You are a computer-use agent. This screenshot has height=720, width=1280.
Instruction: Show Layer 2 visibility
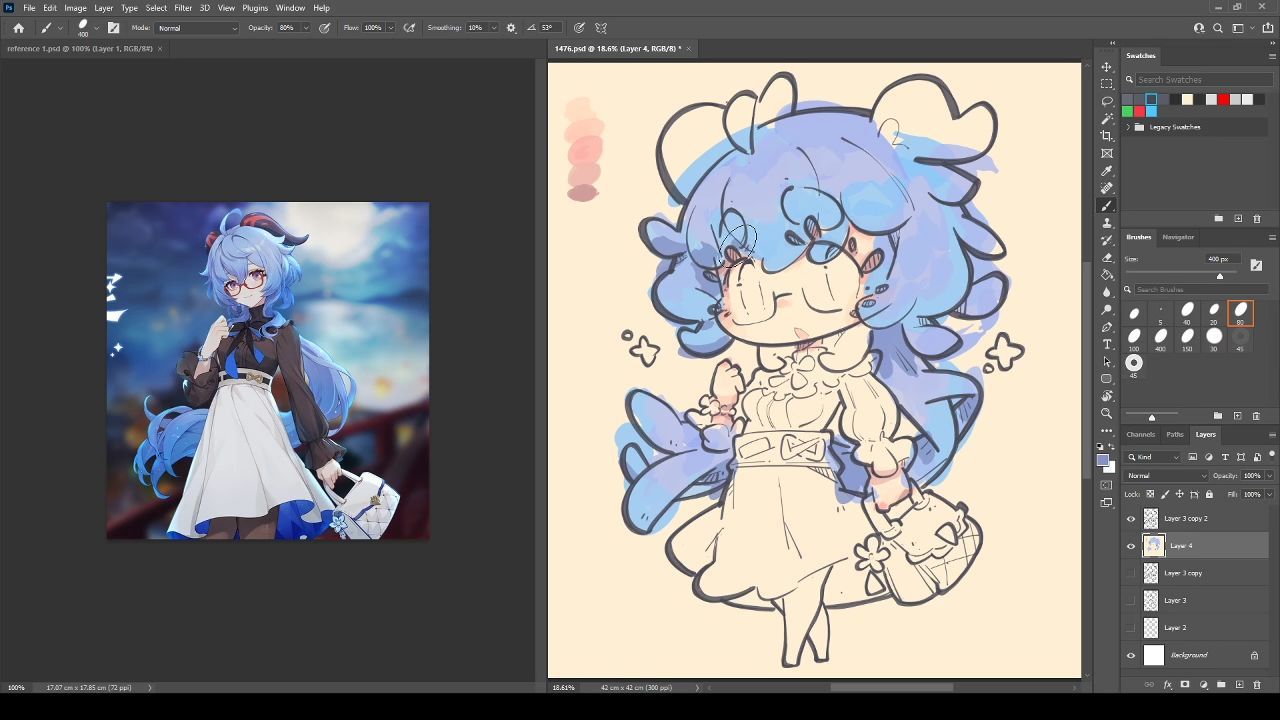pyautogui.click(x=1131, y=627)
